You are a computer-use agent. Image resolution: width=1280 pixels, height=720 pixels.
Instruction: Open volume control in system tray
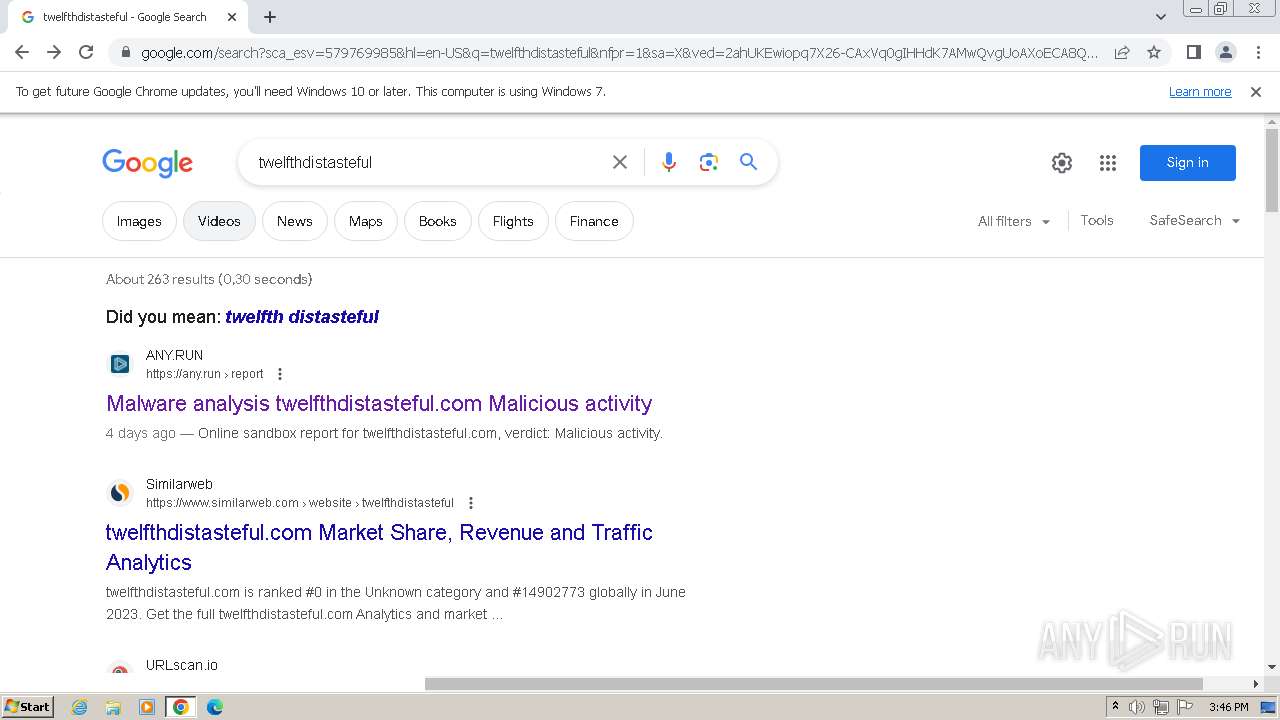point(1137,707)
